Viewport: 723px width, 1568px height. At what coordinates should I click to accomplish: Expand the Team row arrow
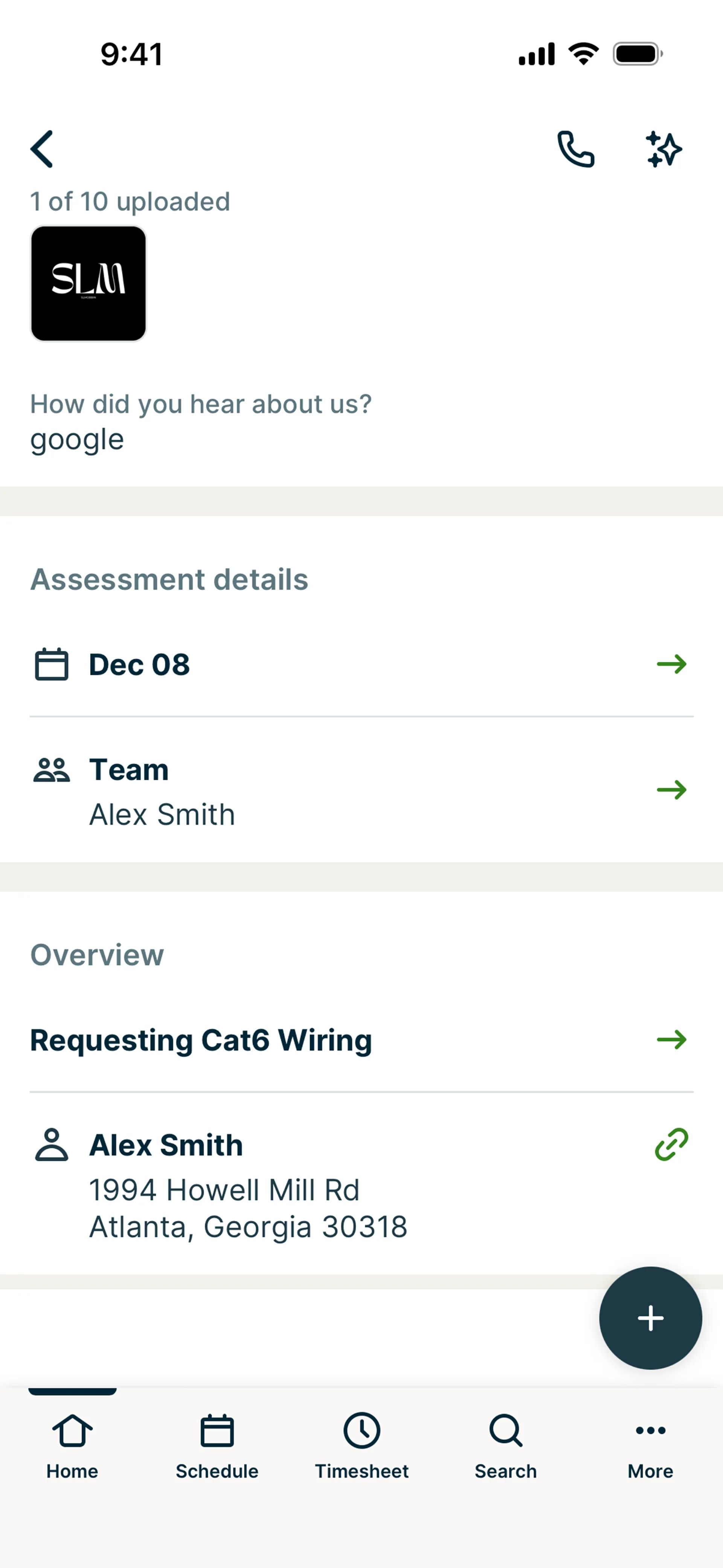point(671,790)
